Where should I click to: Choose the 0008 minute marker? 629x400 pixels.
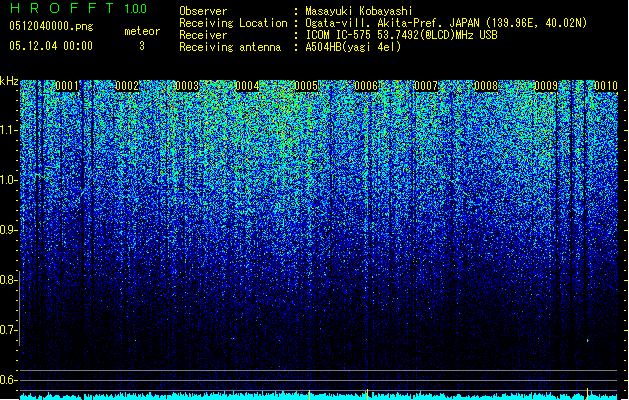point(486,86)
